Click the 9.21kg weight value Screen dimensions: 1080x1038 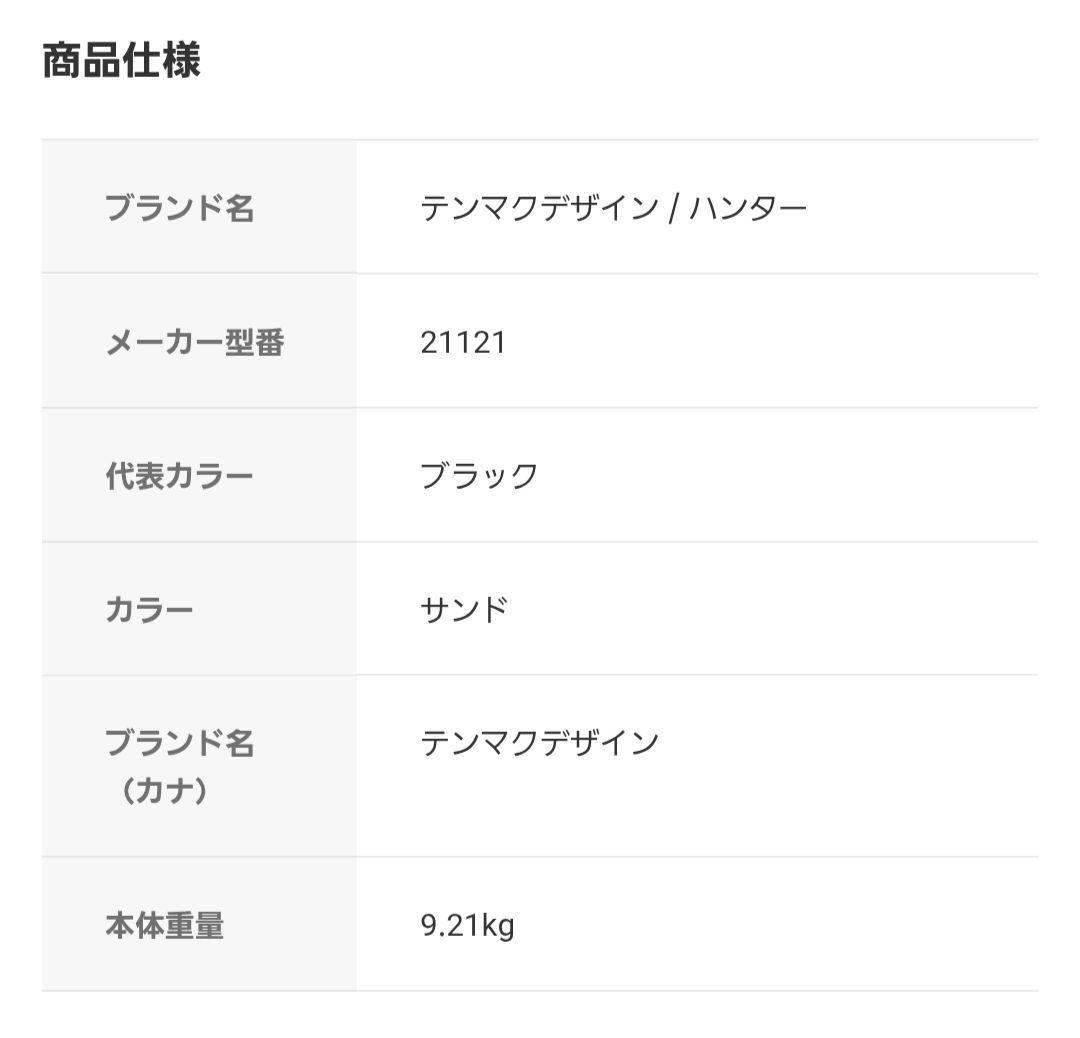click(x=467, y=926)
